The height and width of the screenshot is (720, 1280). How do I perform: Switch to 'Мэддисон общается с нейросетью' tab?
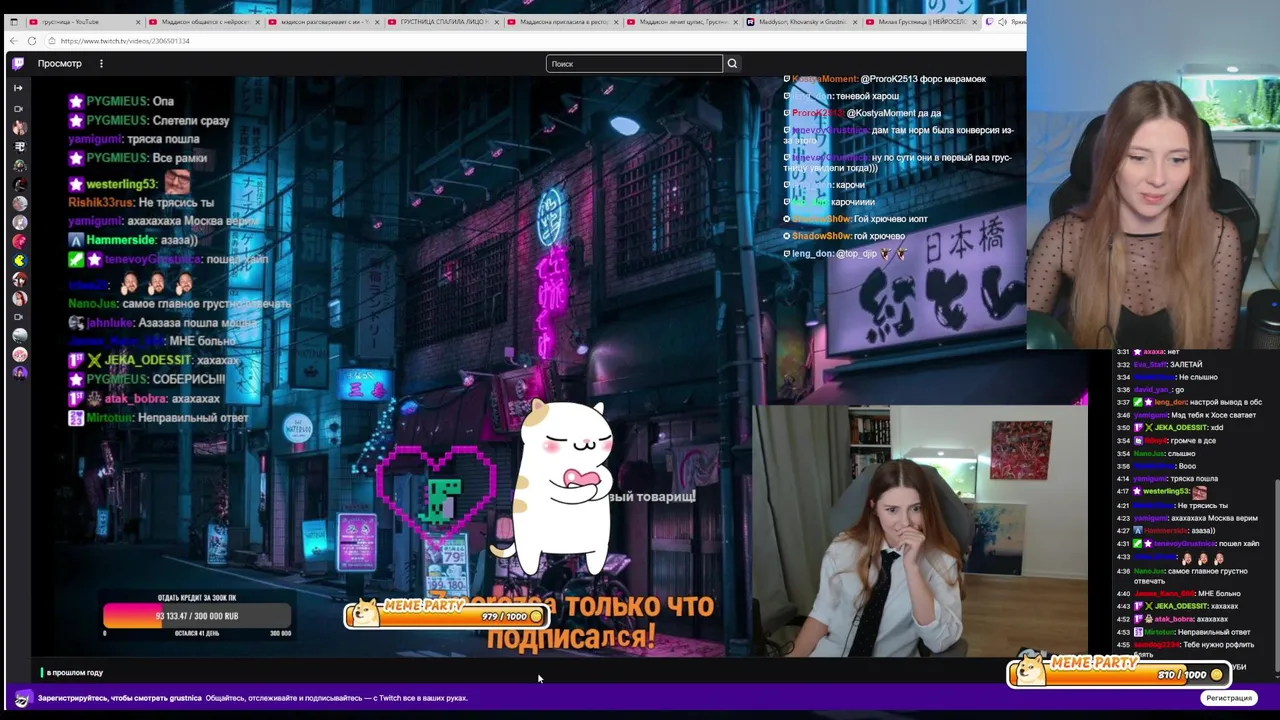[x=202, y=21]
